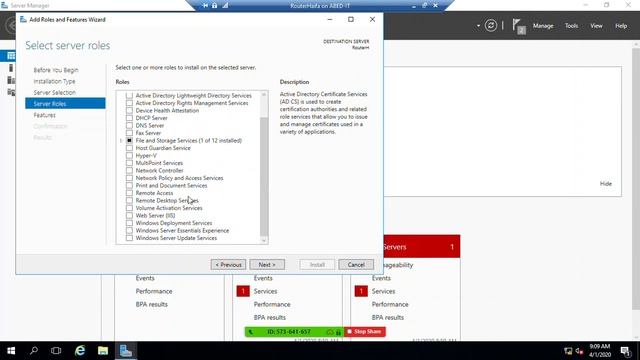Viewport: 640px width, 360px height.
Task: Click the network tray icon
Action: (x=568, y=351)
